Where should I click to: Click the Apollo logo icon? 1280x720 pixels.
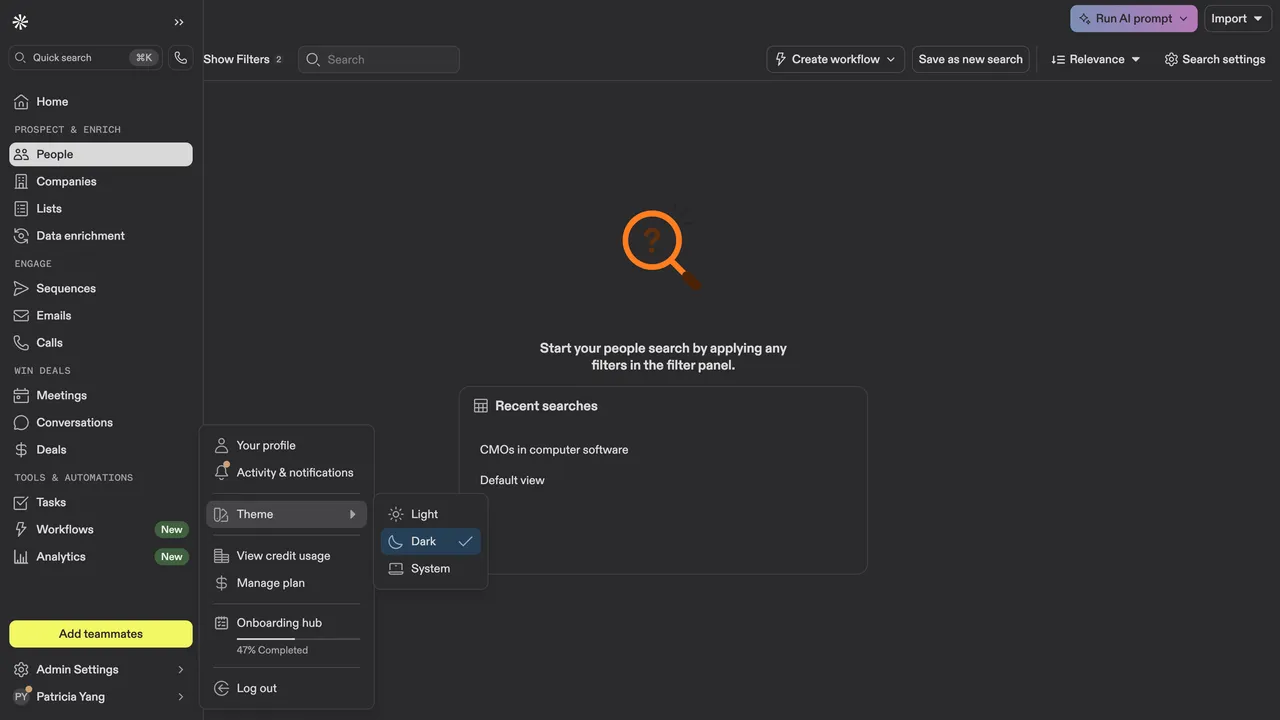coord(20,22)
